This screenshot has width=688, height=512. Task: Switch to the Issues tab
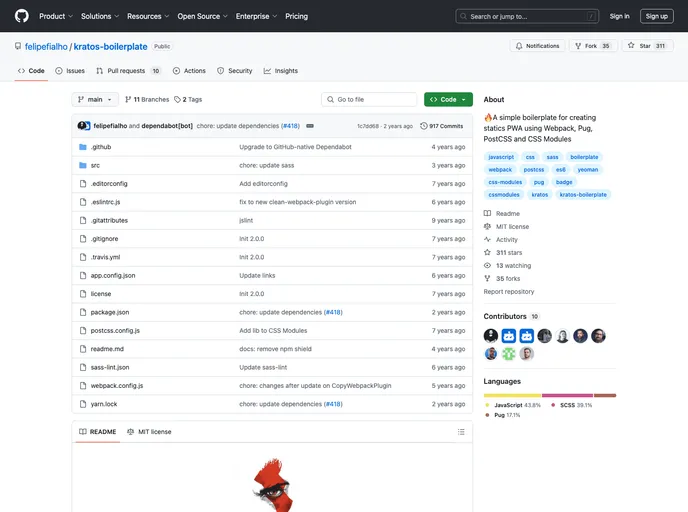point(70,71)
